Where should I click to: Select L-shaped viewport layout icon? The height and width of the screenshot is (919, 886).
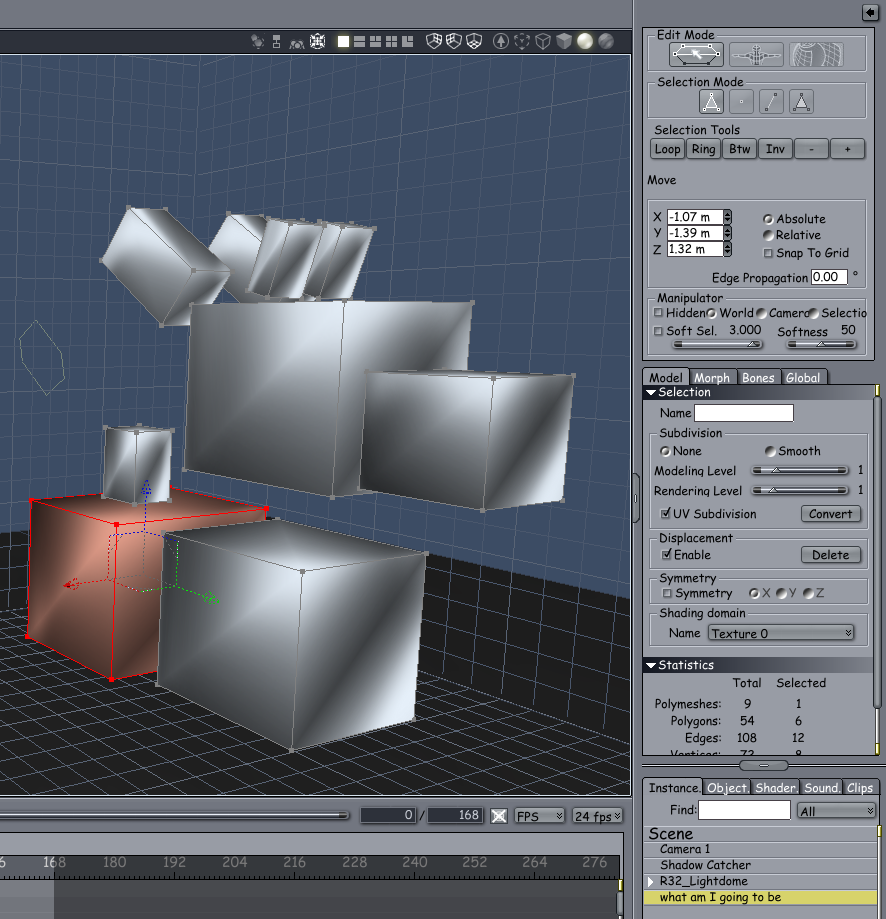pos(407,42)
